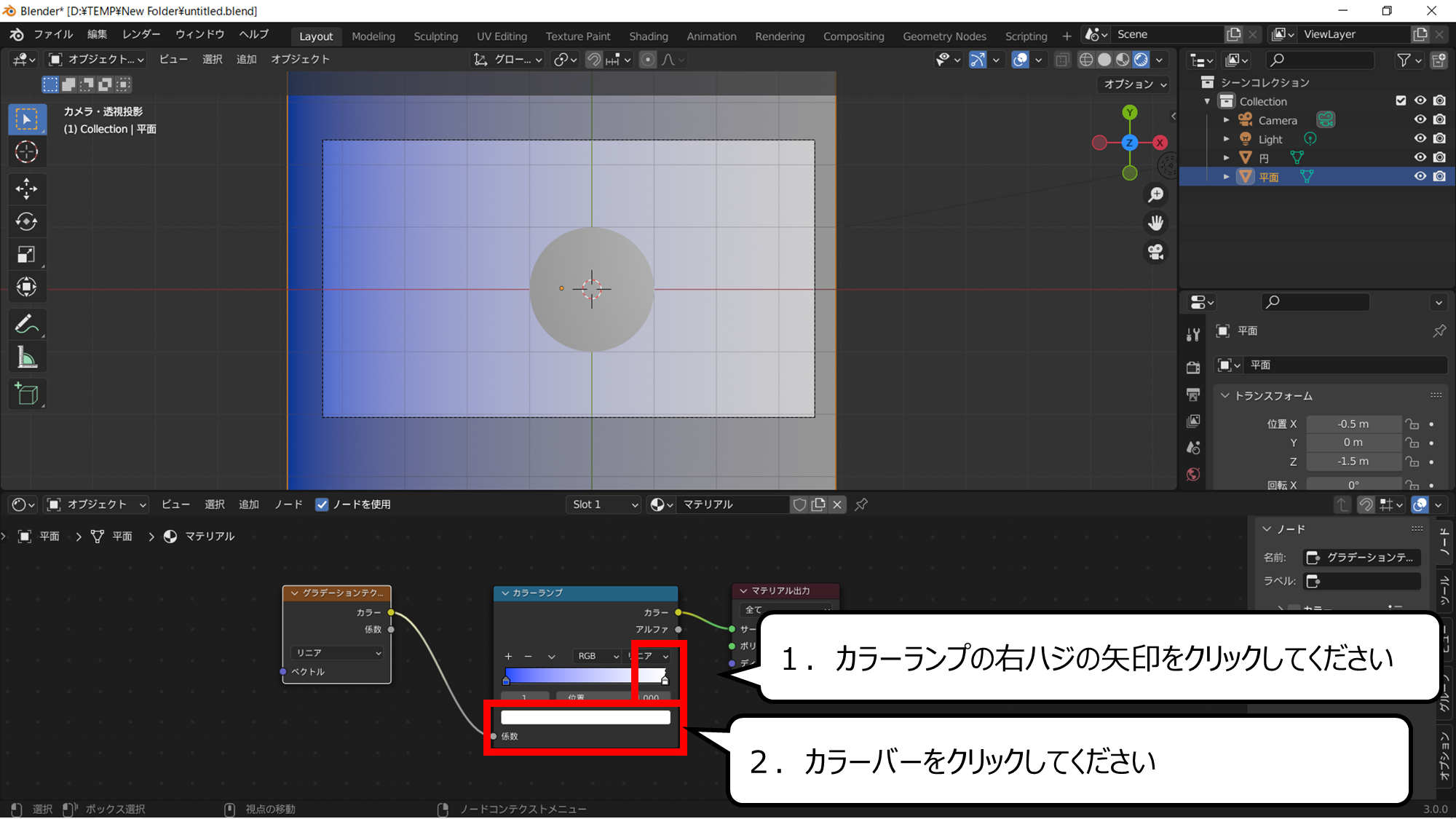1456x819 pixels.
Task: Collapse the ノード sidebar panel
Action: (1267, 529)
